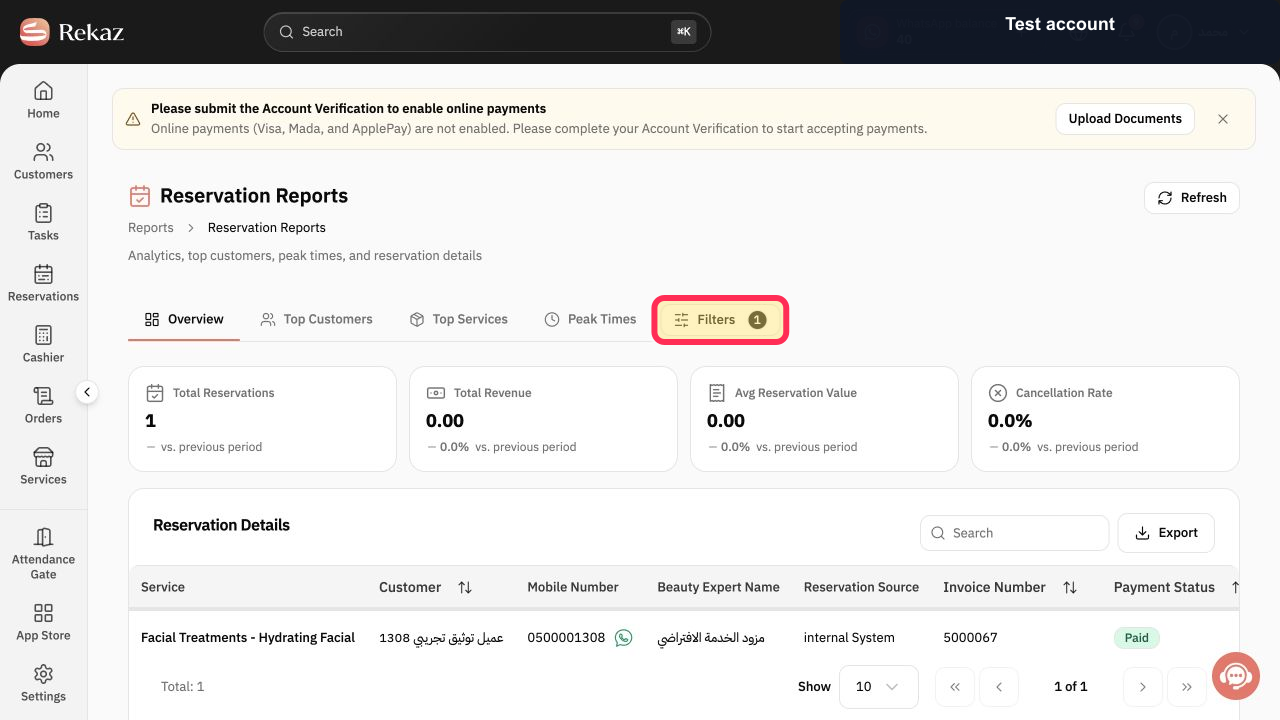
Task: Open the Attendance Gate icon
Action: pos(43,537)
